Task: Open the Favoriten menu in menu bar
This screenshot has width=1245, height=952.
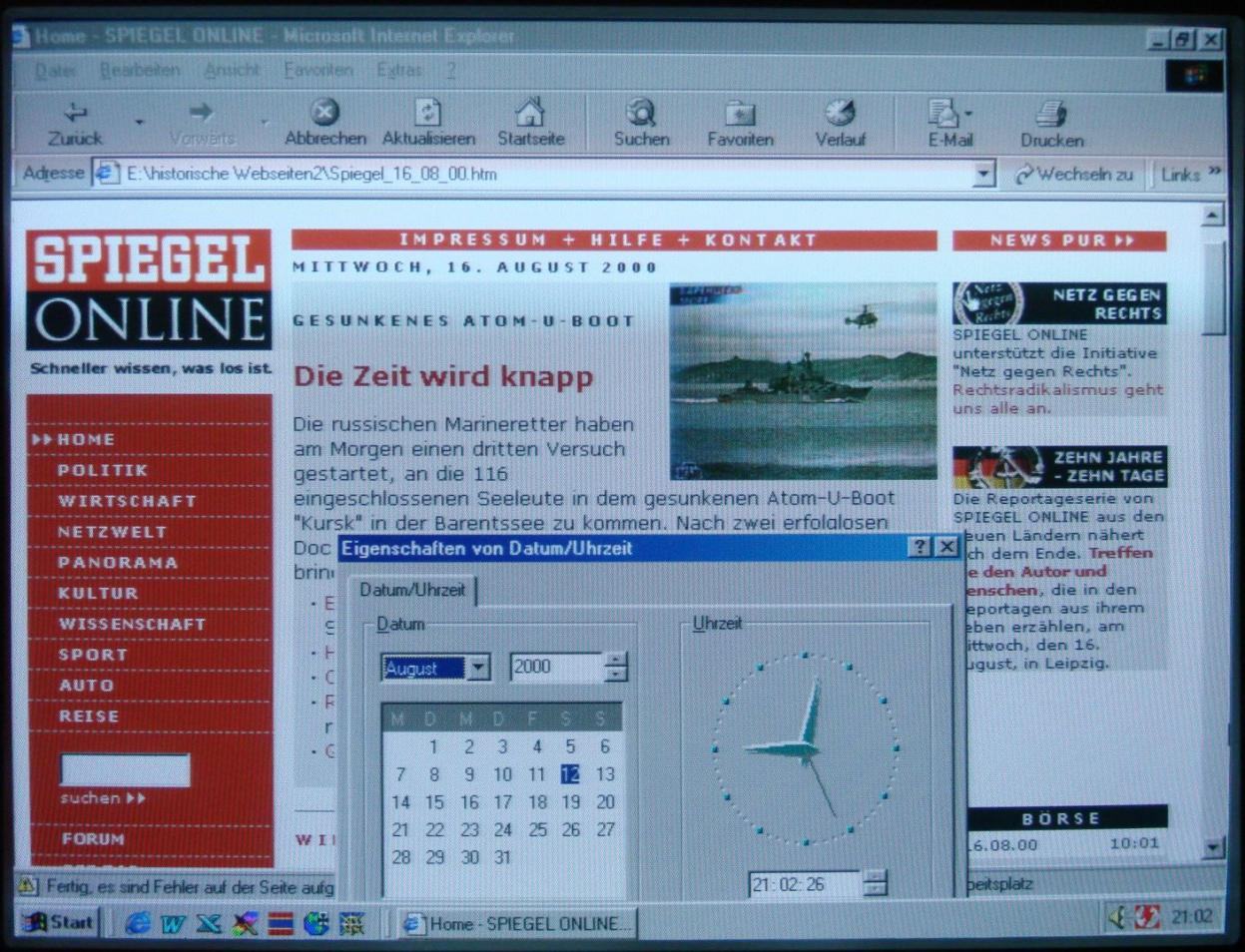Action: tap(318, 71)
